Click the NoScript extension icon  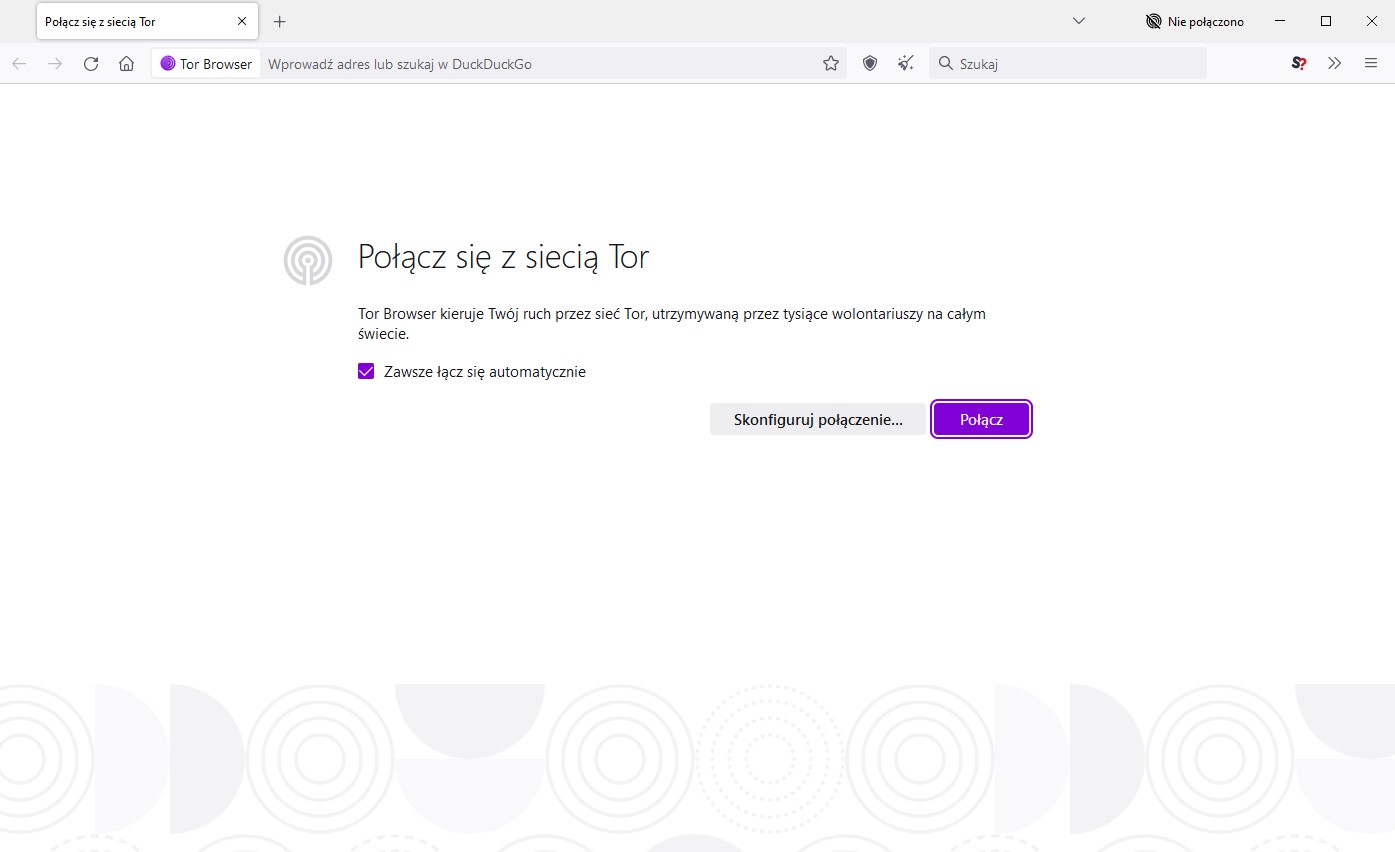click(1299, 64)
